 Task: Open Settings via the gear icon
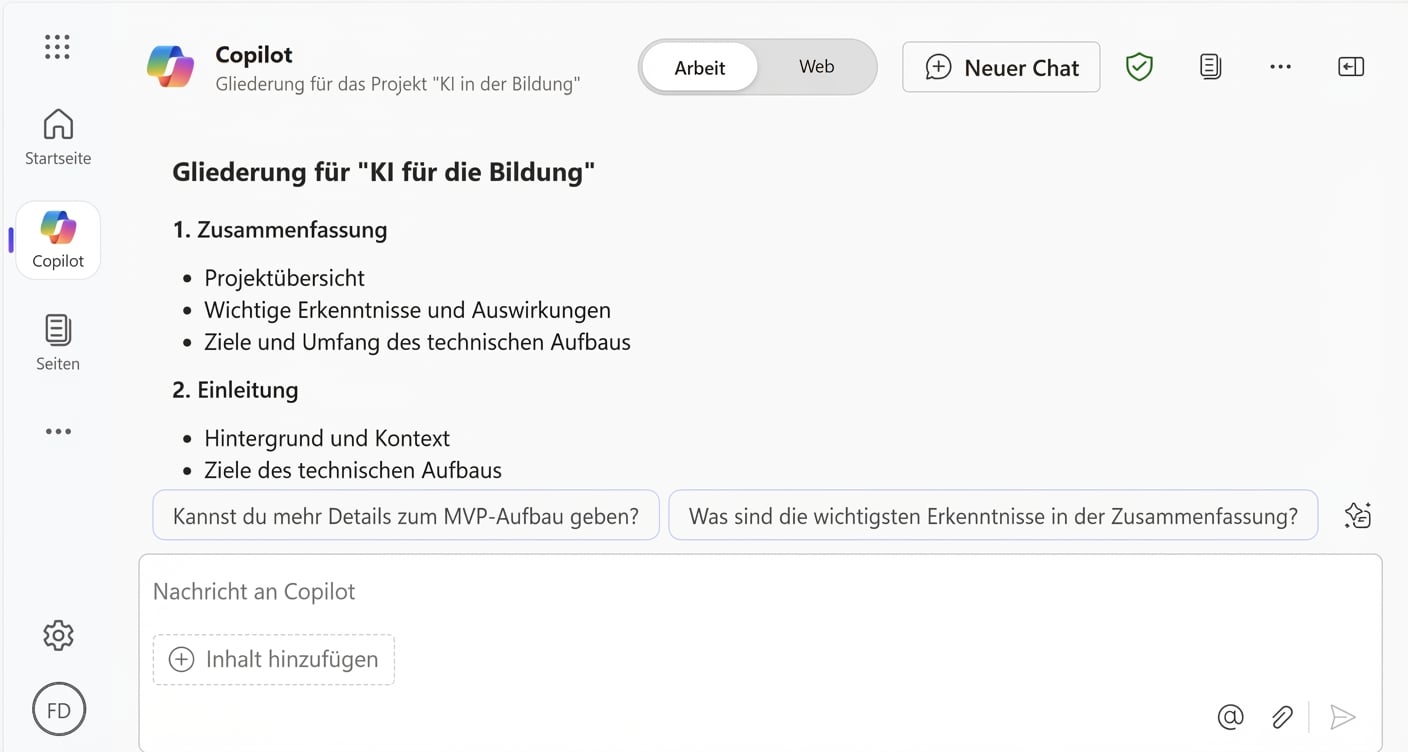pos(57,635)
